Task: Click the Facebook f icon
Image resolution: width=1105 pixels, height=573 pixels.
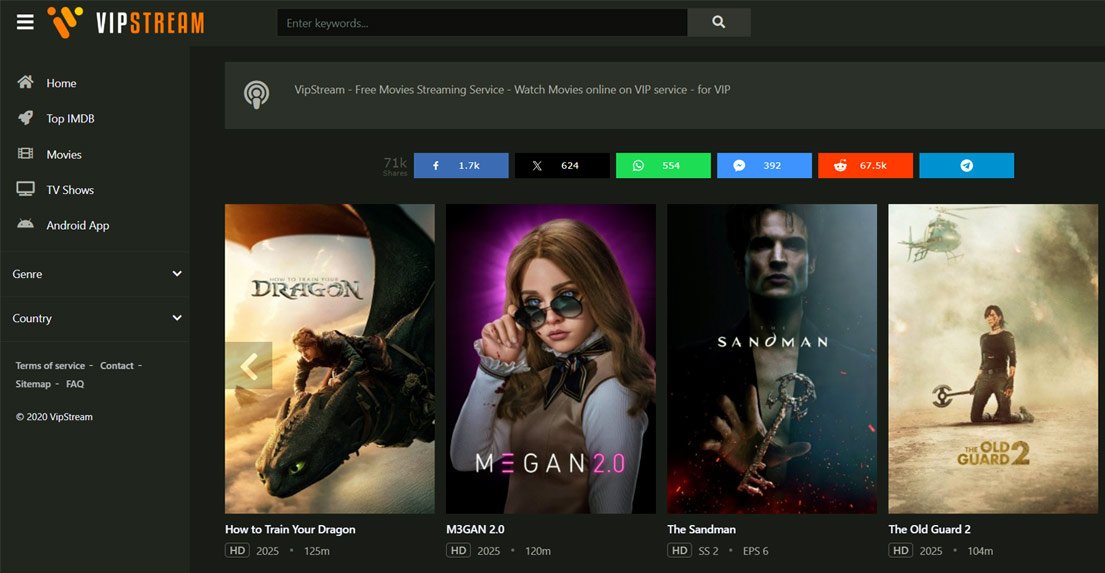Action: click(436, 166)
